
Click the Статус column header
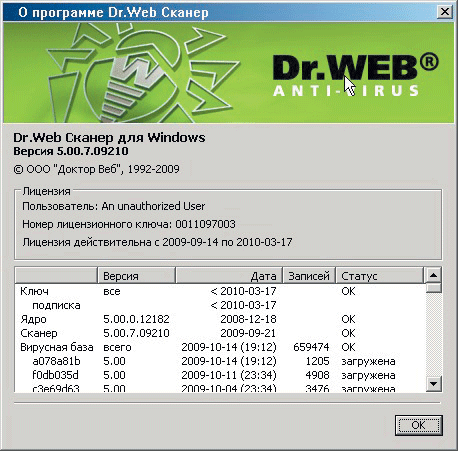380,276
